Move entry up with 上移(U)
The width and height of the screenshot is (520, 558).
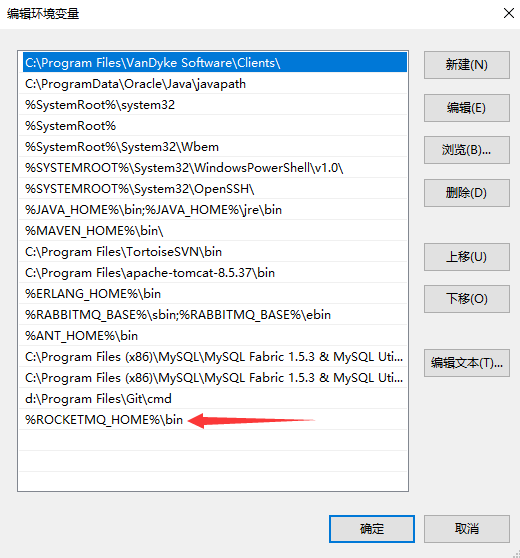467,257
